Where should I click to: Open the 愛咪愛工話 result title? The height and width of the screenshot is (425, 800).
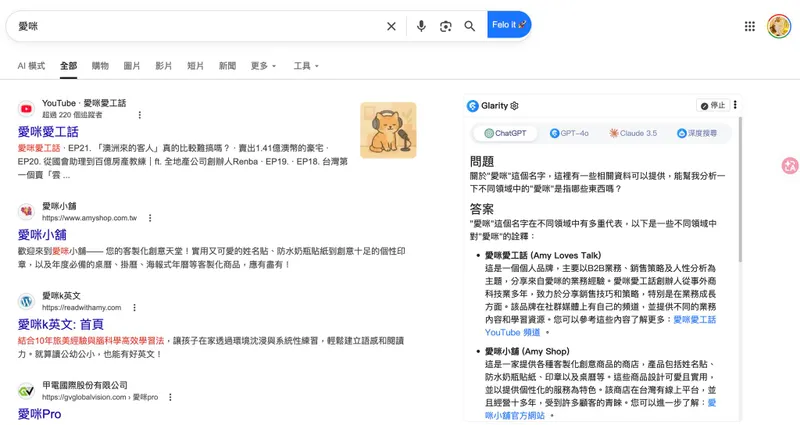pyautogui.click(x=48, y=132)
